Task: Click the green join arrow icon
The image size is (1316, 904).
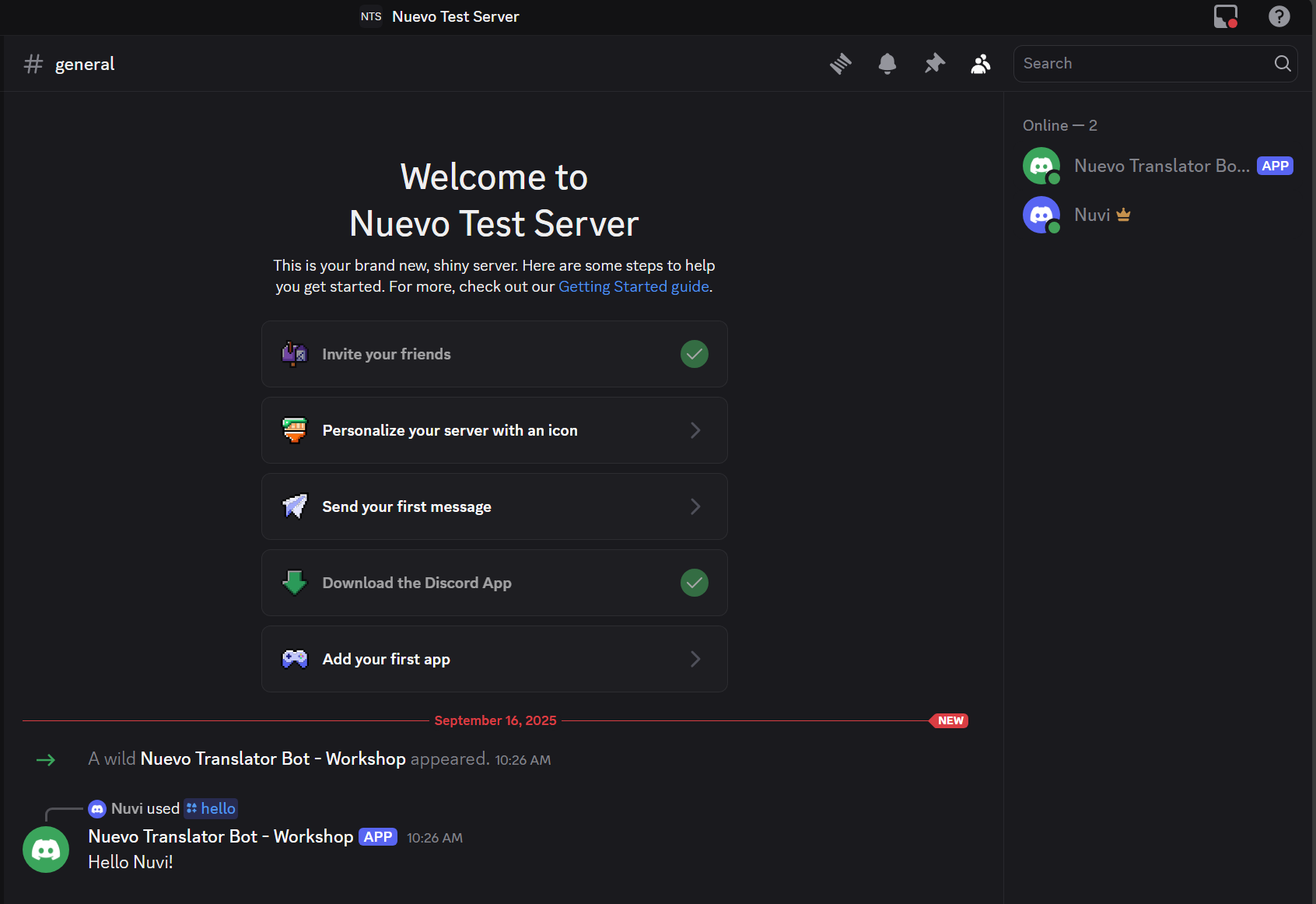Action: point(46,759)
